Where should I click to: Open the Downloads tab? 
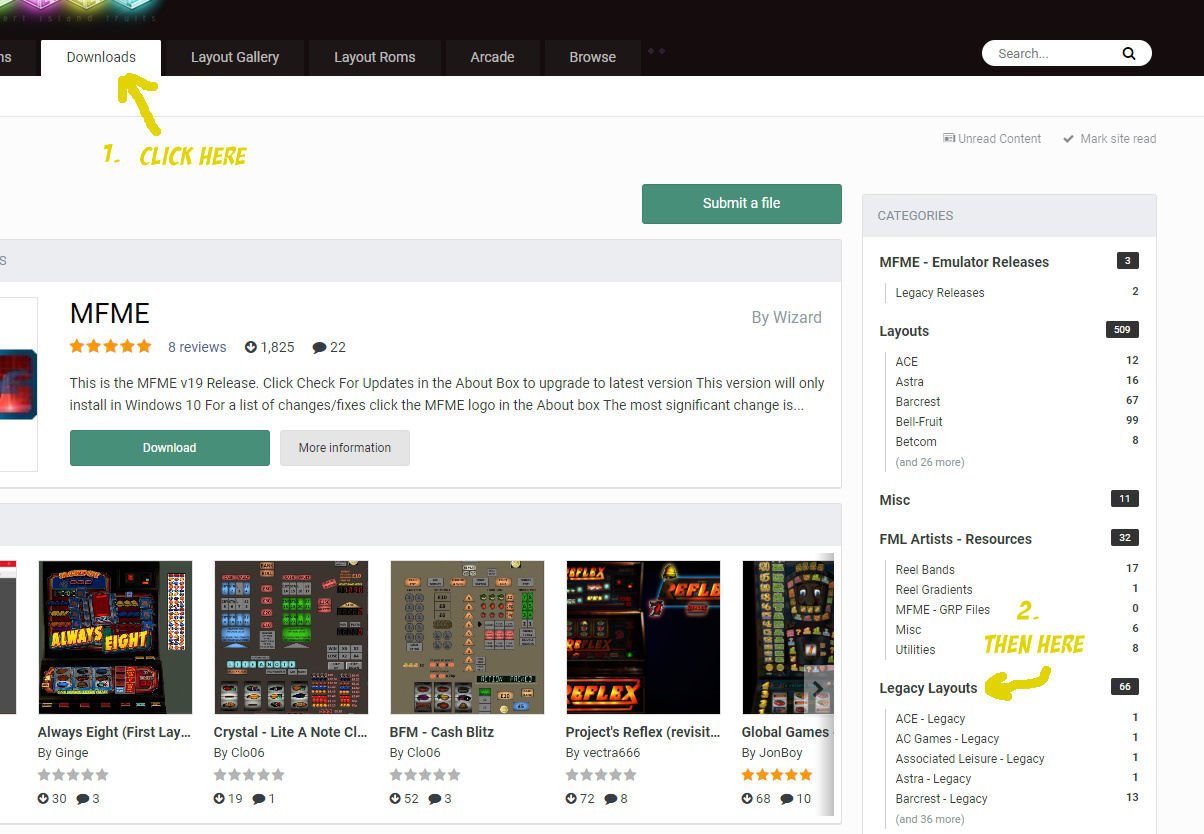point(101,57)
